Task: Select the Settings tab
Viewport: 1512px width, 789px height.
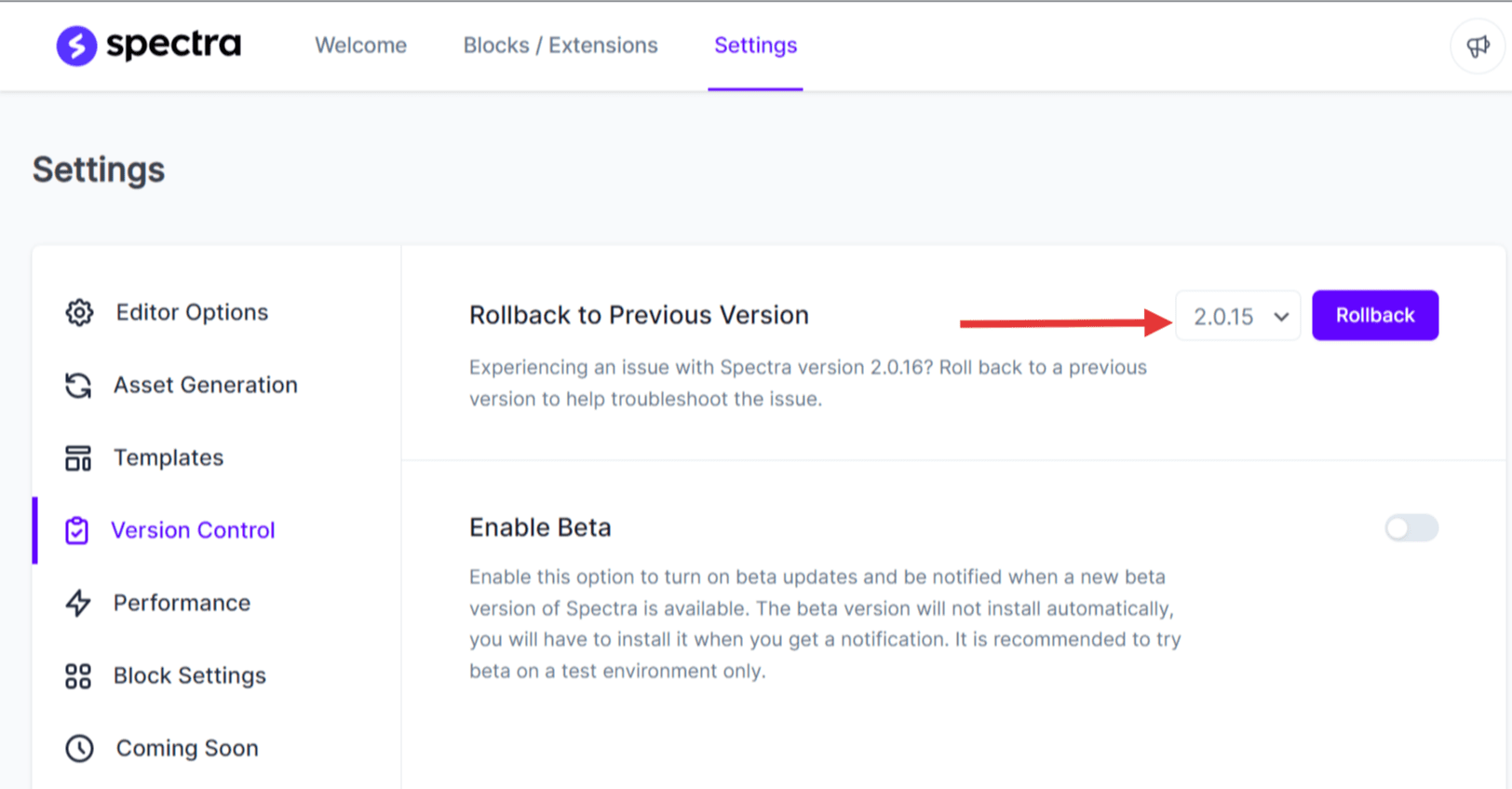Action: (755, 46)
